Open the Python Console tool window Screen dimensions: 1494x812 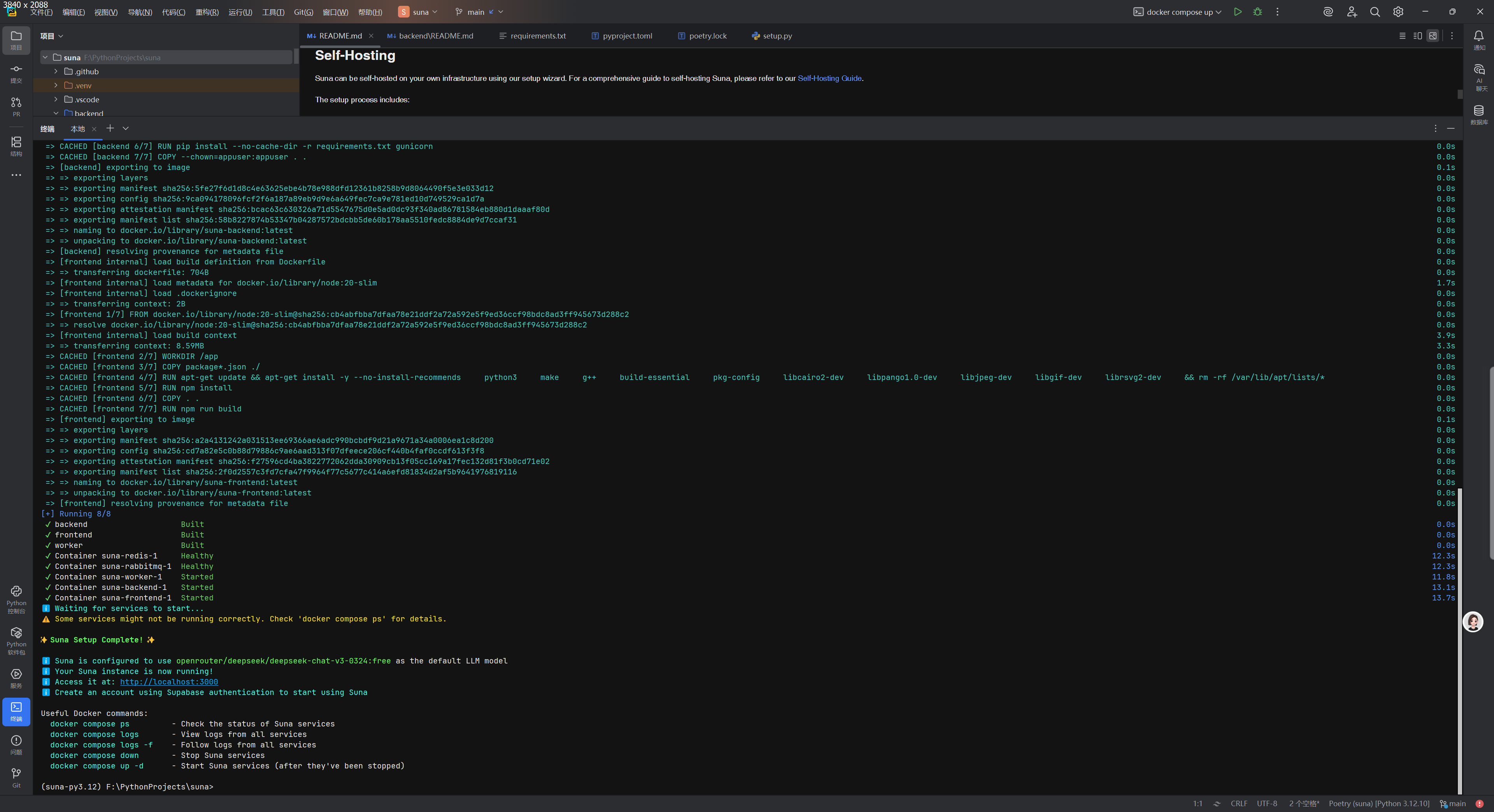click(x=16, y=598)
